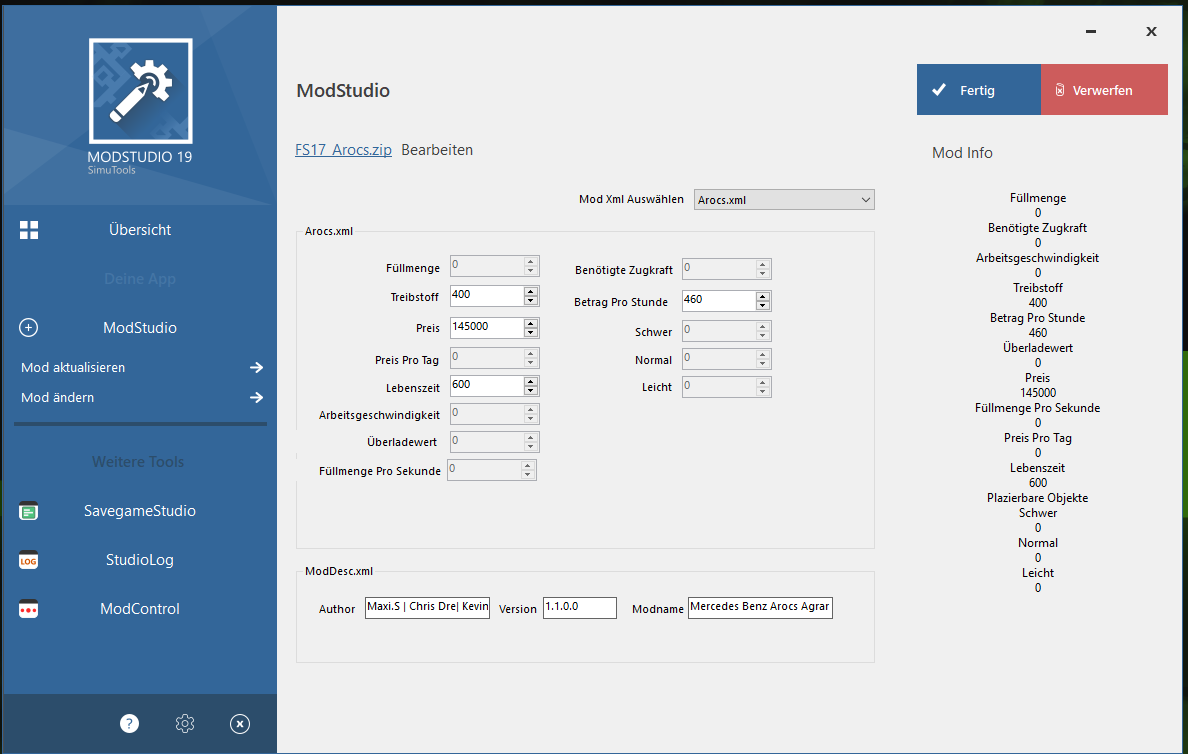Viewport: 1188px width, 754px height.
Task: Click the ModStudio plus circle icon
Action: [29, 328]
